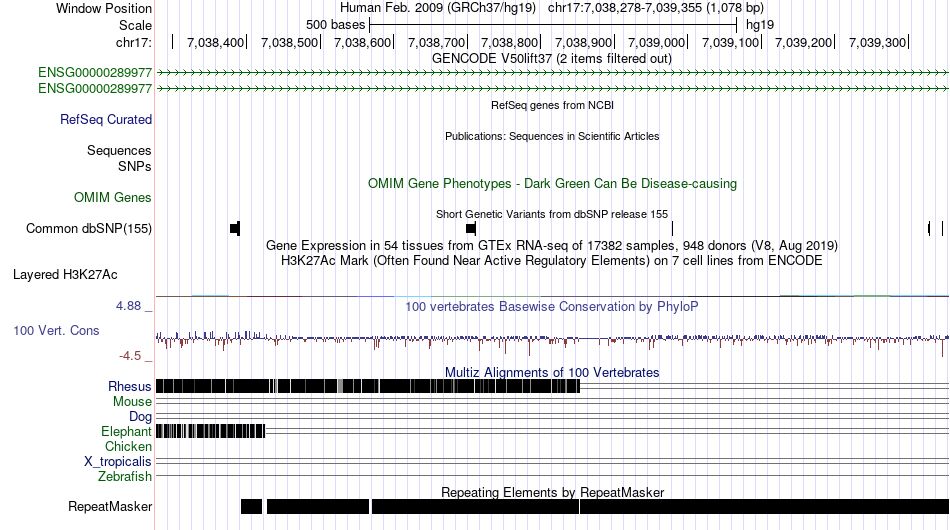Click the RefSeq genes from NCBI title

pos(552,105)
